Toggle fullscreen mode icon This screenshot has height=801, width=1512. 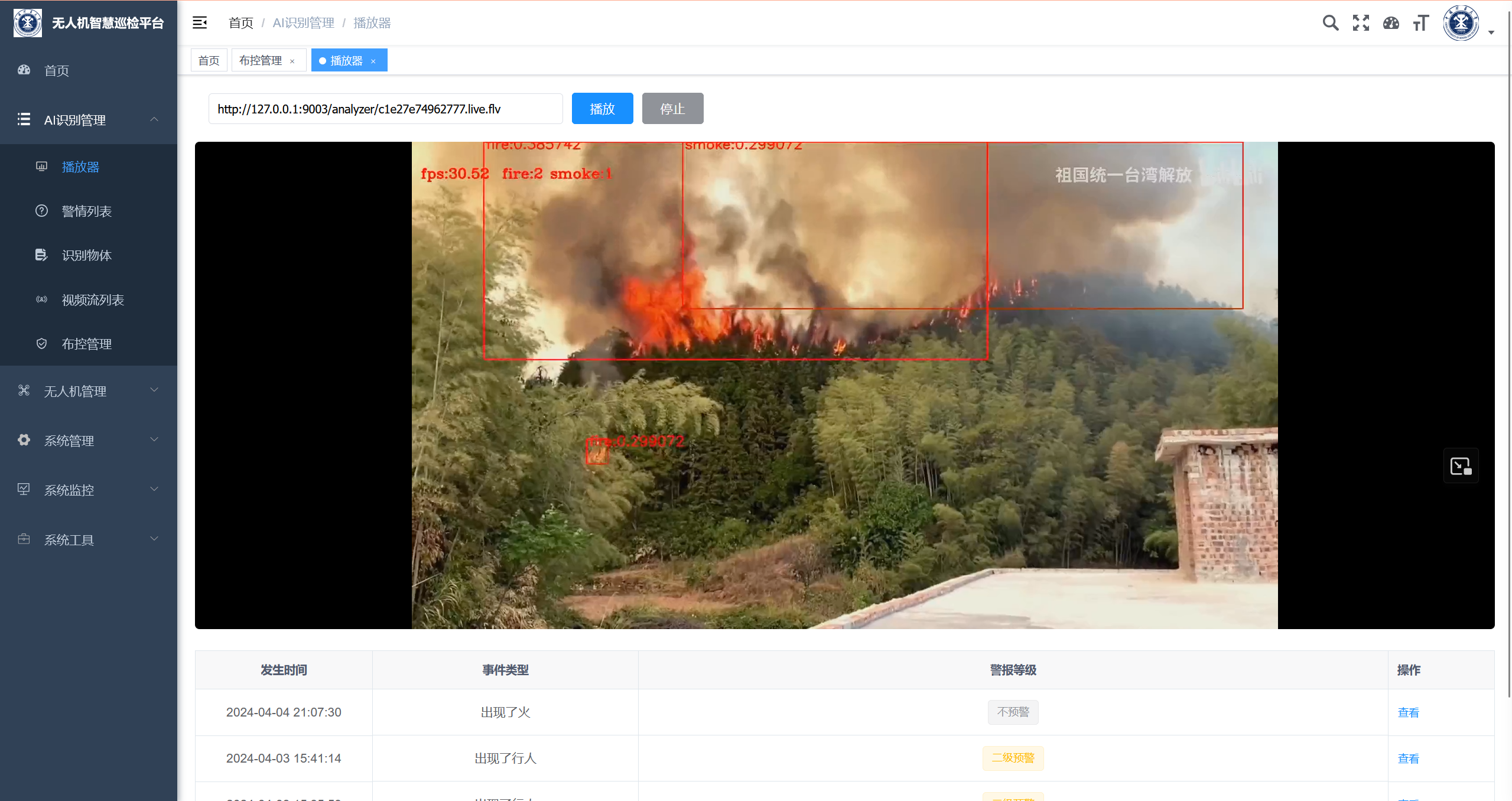click(x=1361, y=23)
